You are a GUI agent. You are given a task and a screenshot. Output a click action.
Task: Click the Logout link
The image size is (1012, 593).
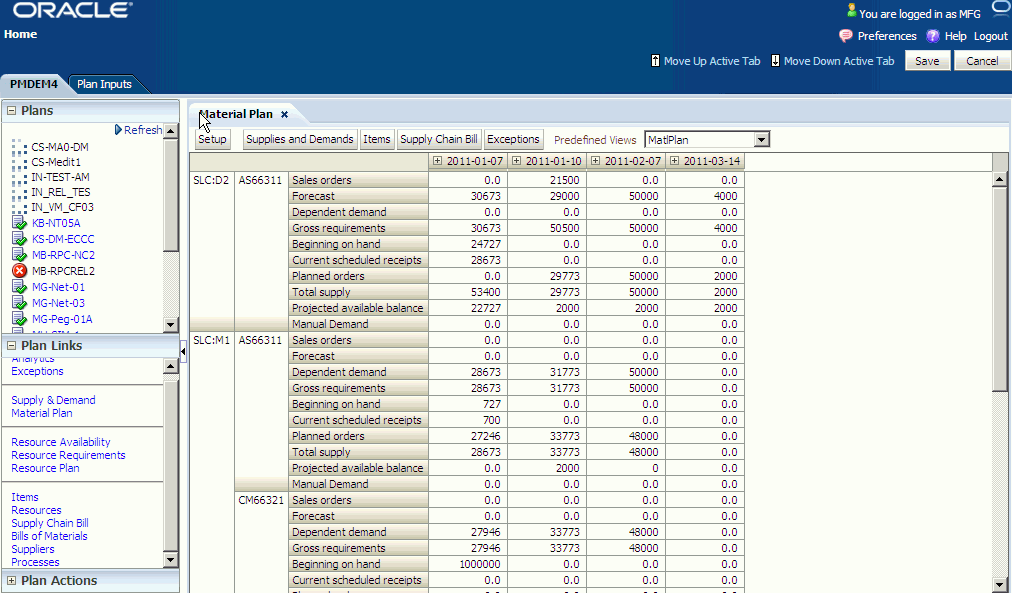[991, 36]
